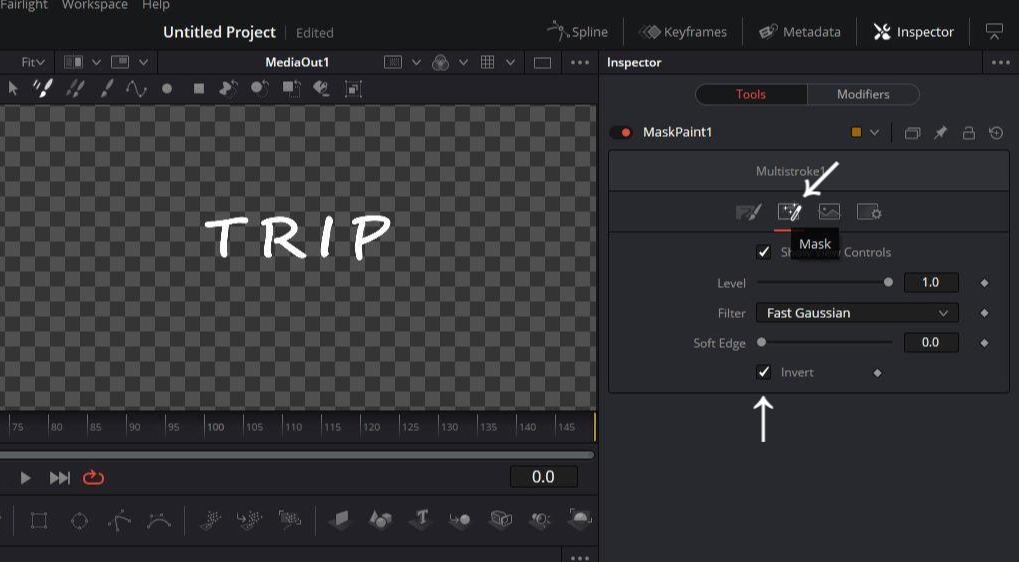Toggle the Inspector panel button
Image resolution: width=1019 pixels, height=562 pixels.
tap(913, 32)
